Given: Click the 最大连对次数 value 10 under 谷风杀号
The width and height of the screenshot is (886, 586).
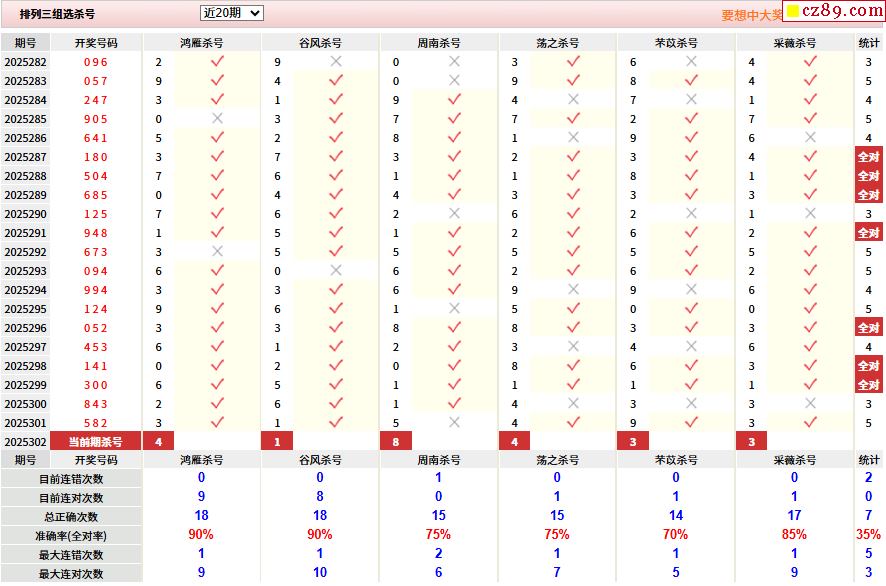Looking at the screenshot, I should coord(320,572).
